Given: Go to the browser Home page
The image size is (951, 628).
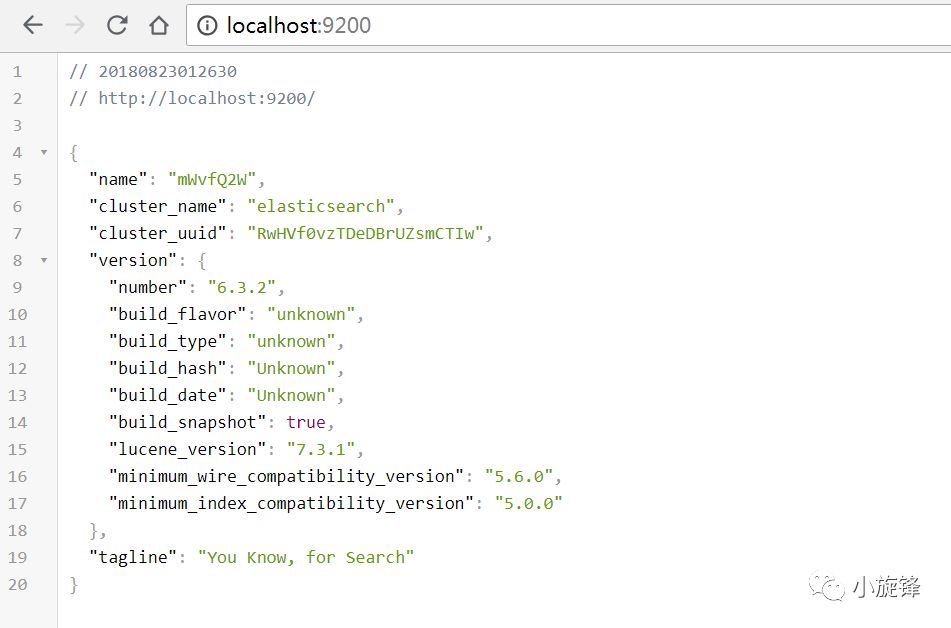Looking at the screenshot, I should (x=159, y=25).
